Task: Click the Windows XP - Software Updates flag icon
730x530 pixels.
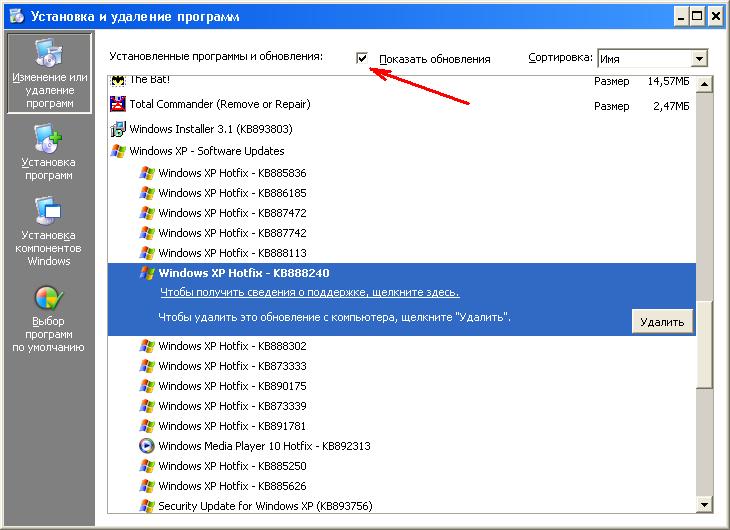Action: [x=118, y=151]
